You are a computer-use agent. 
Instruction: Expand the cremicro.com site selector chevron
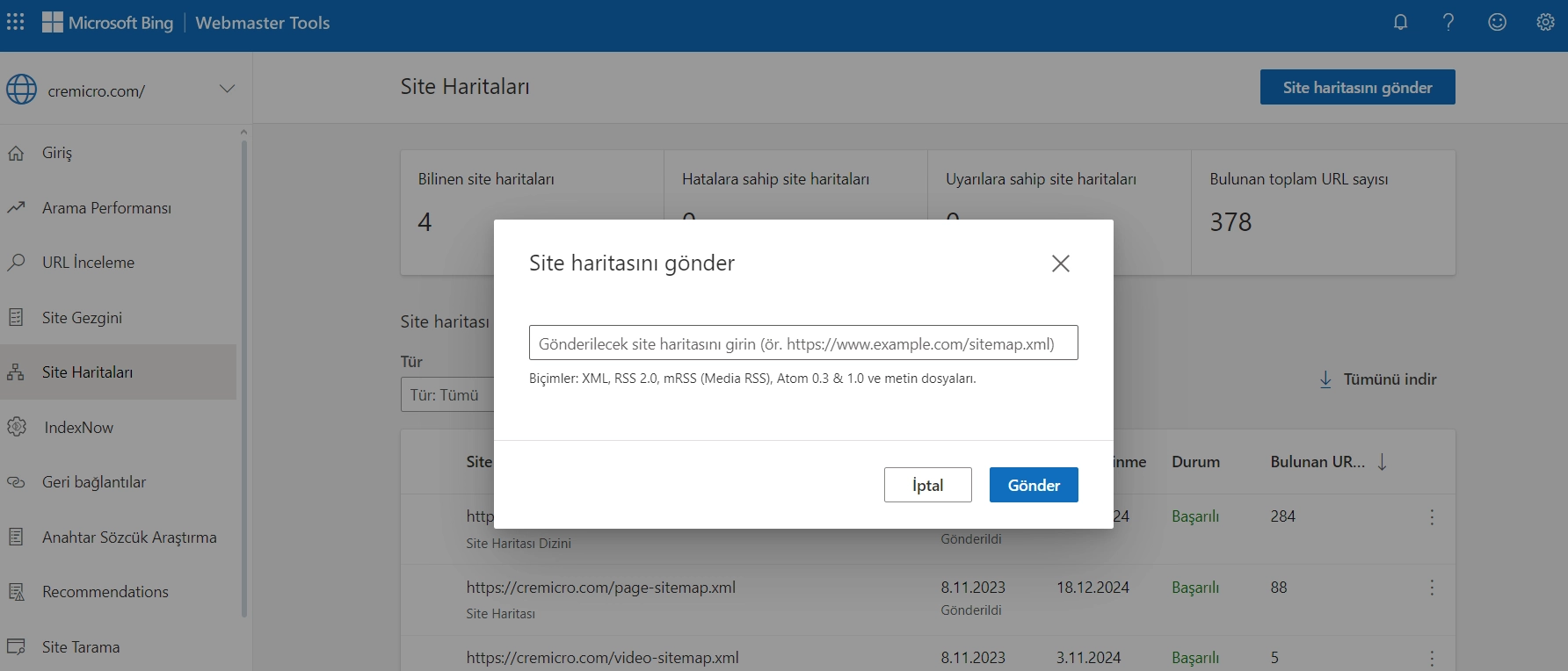227,89
